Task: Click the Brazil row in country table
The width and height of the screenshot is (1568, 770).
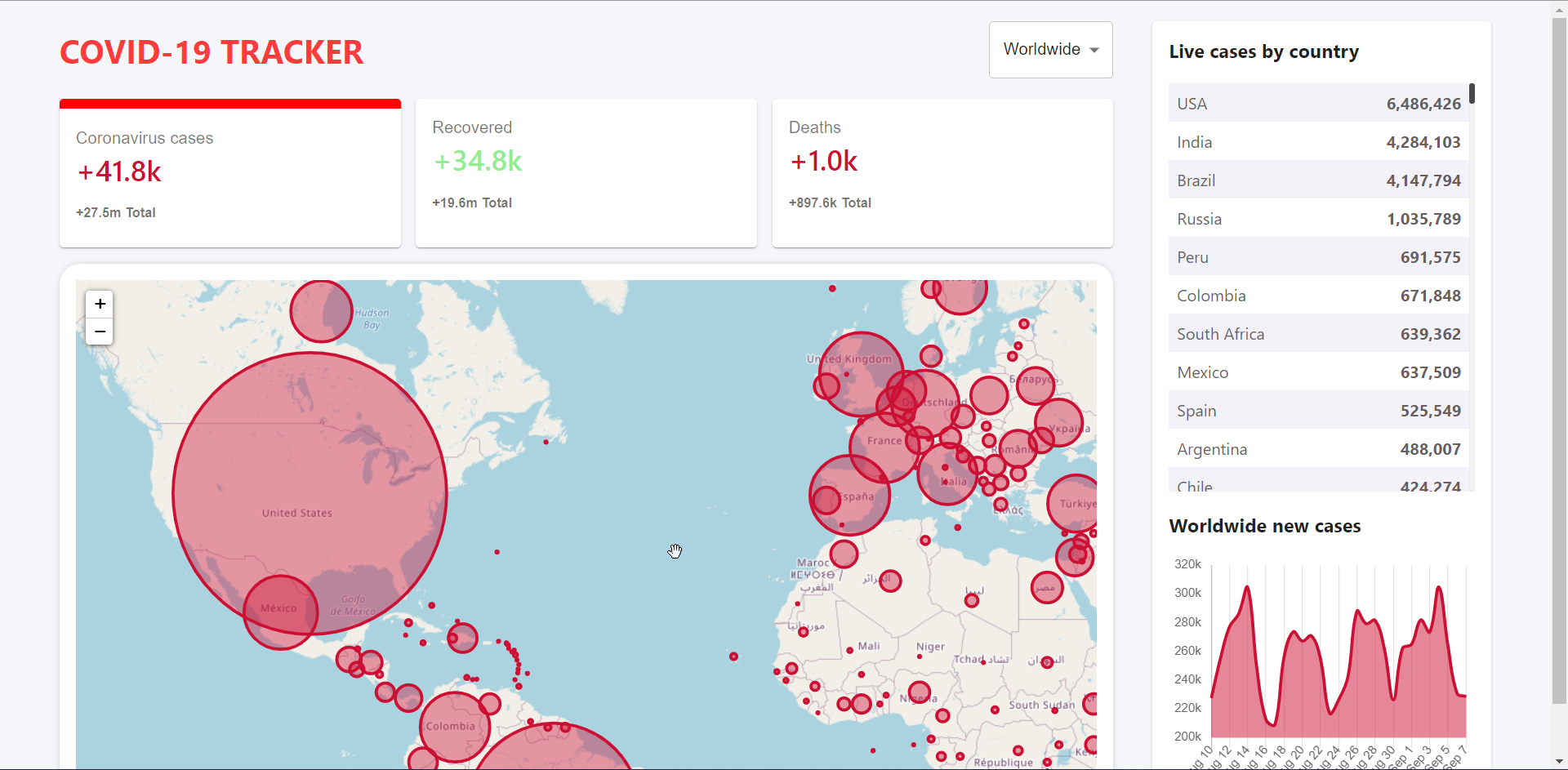Action: click(x=1318, y=180)
